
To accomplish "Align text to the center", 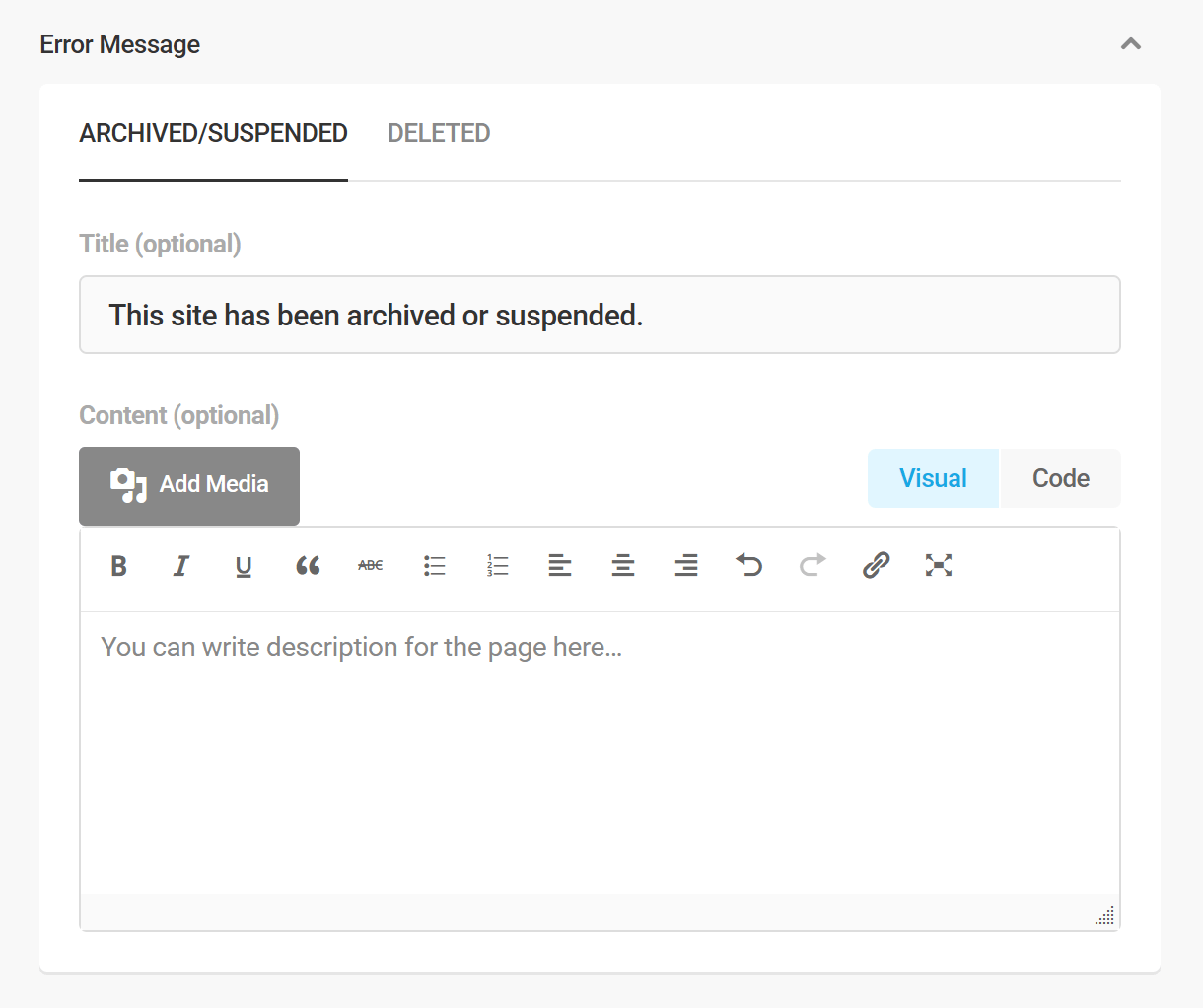I will (623, 565).
